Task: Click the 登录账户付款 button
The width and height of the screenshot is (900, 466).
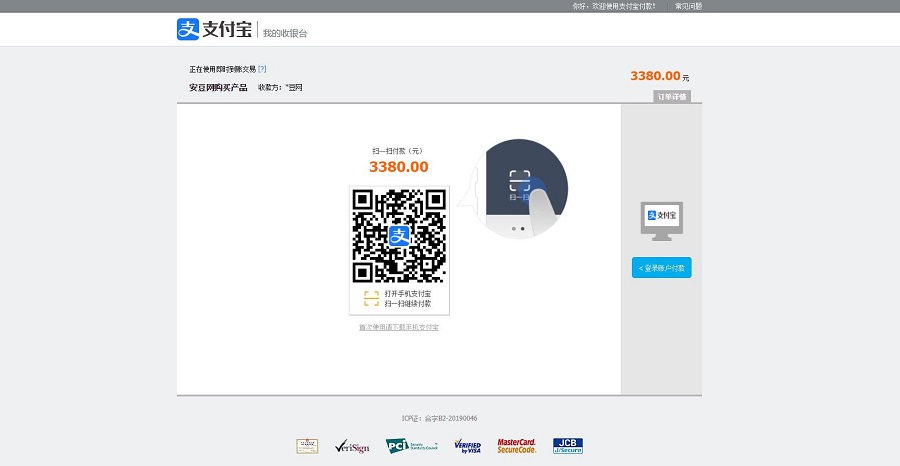Action: click(661, 268)
